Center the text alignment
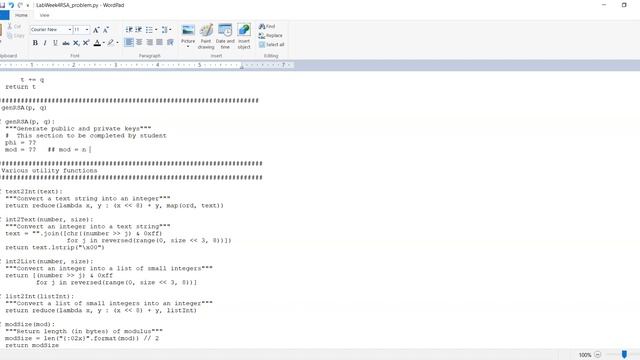The width and height of the screenshot is (640, 360). click(139, 42)
